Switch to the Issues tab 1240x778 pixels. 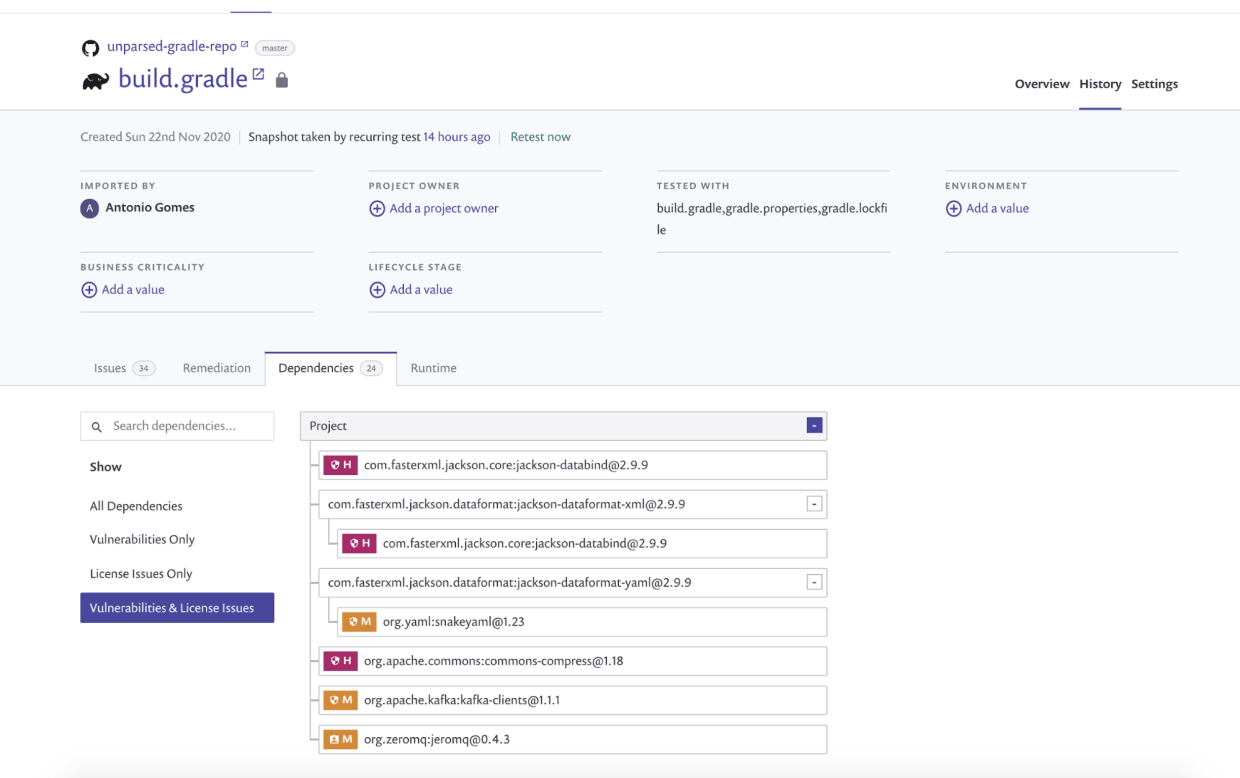click(x=124, y=368)
